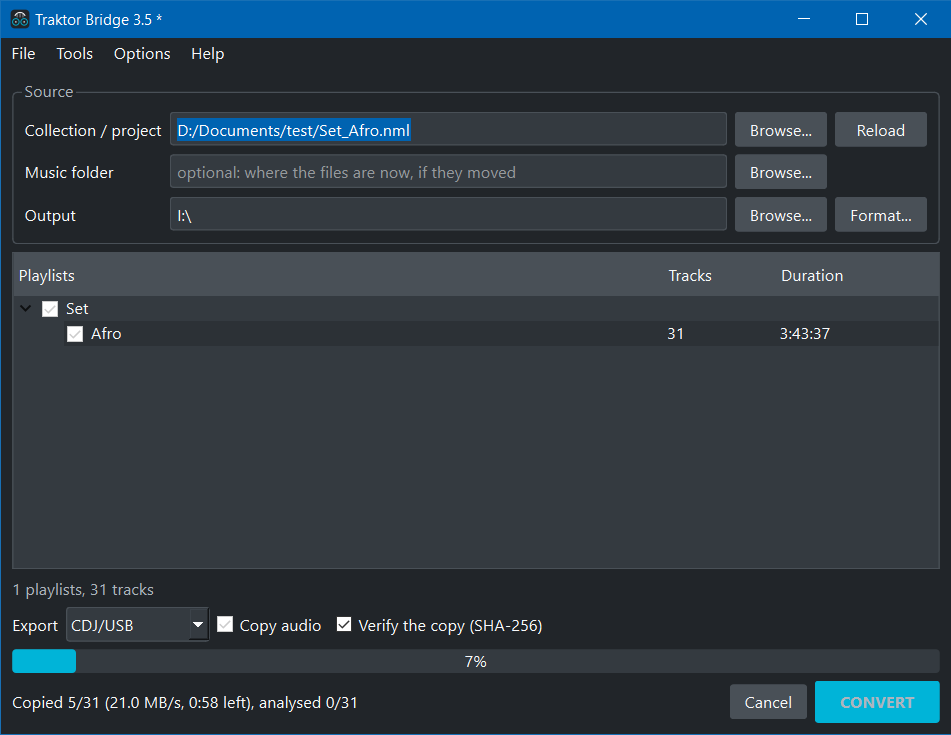Minimize the Traktor Bridge window

804,19
